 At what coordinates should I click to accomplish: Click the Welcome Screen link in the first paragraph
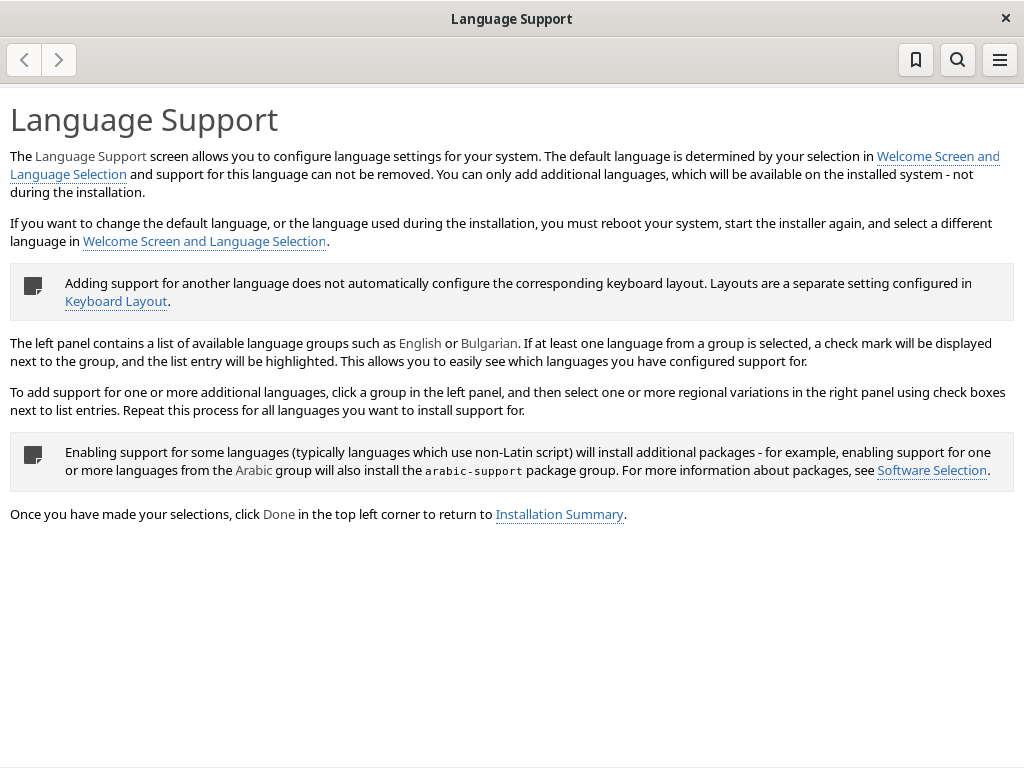click(x=938, y=157)
